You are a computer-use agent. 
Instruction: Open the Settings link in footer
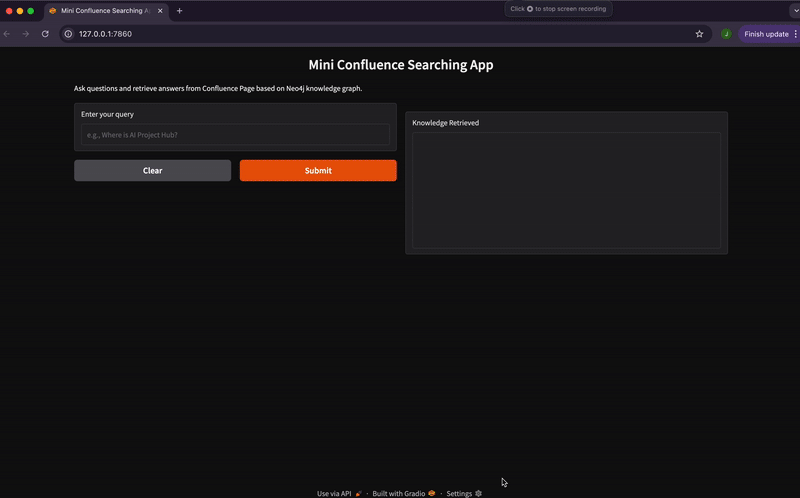[464, 493]
